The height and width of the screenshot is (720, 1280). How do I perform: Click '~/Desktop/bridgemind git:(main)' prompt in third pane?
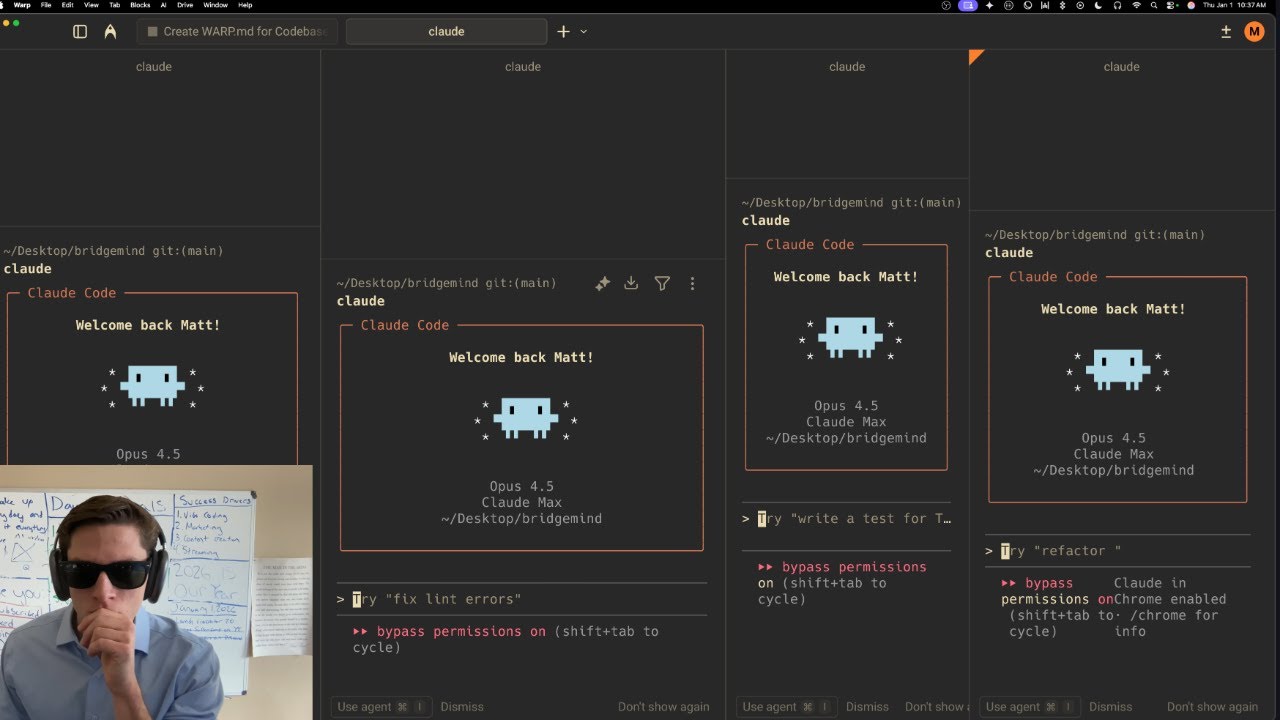851,203
